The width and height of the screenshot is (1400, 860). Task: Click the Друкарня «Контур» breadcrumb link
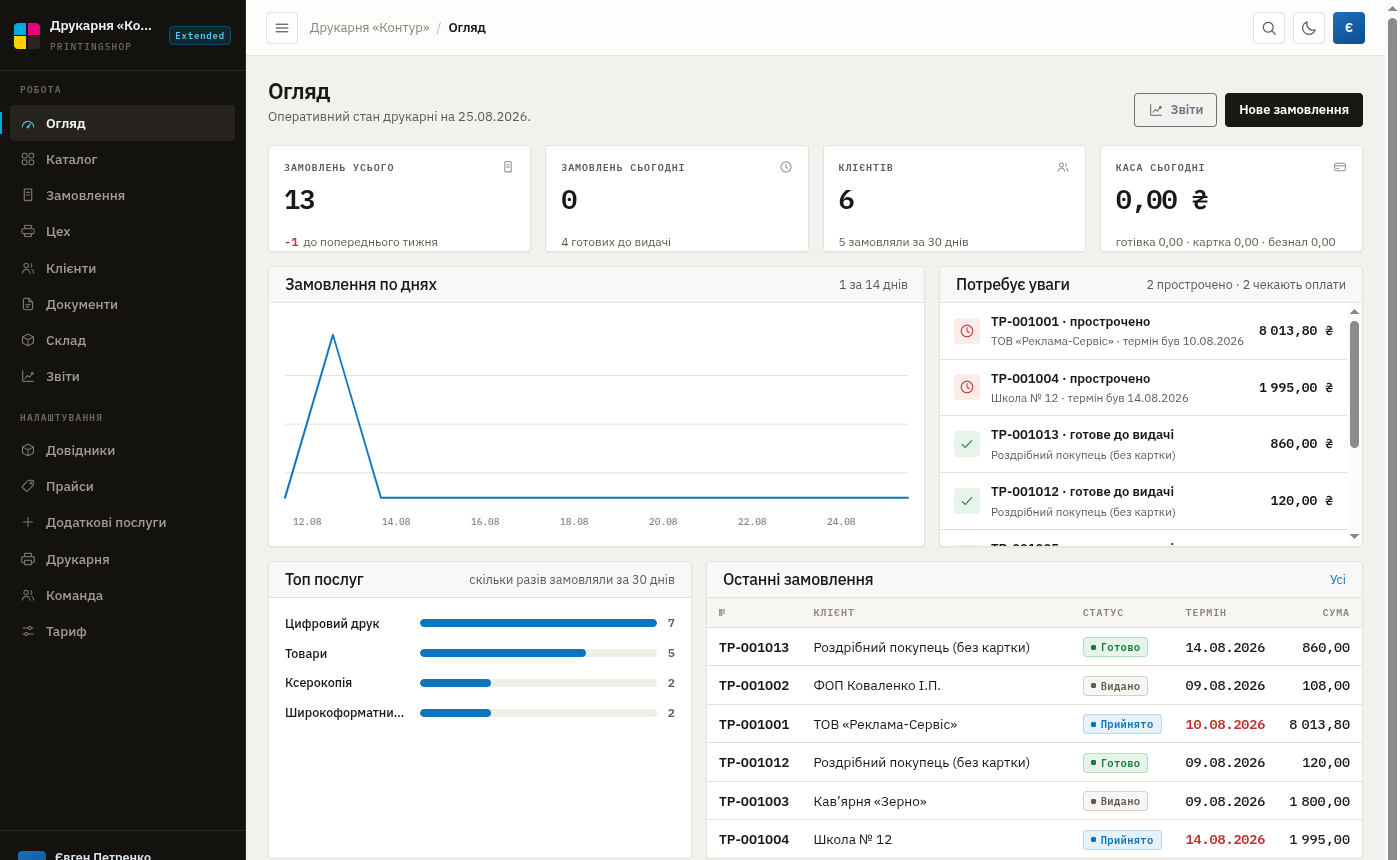click(369, 28)
